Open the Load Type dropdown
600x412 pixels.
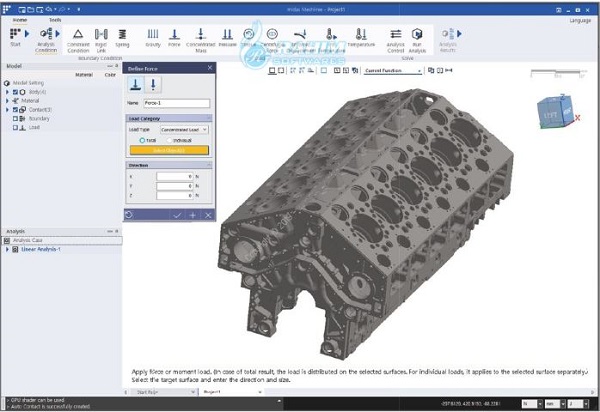point(184,130)
